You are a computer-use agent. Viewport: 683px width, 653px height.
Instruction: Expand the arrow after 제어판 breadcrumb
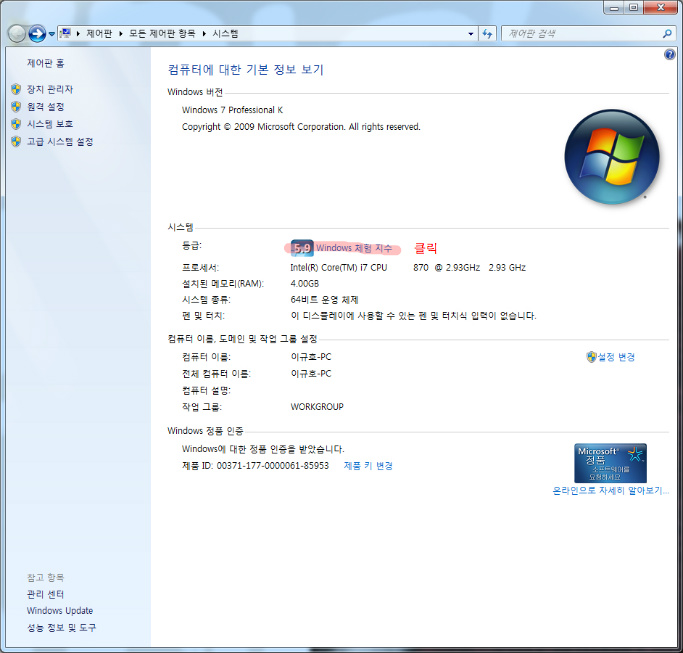[121, 34]
